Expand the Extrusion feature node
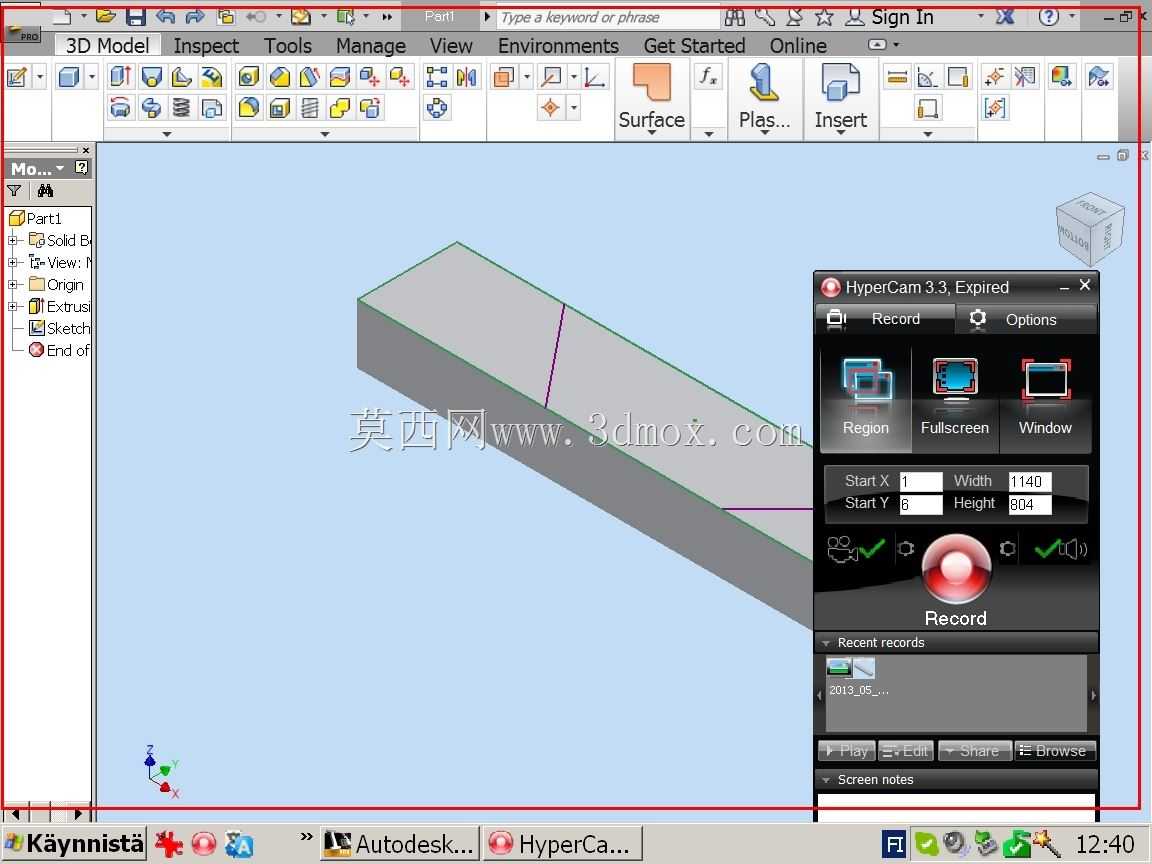Image resolution: width=1152 pixels, height=864 pixels. tap(12, 306)
